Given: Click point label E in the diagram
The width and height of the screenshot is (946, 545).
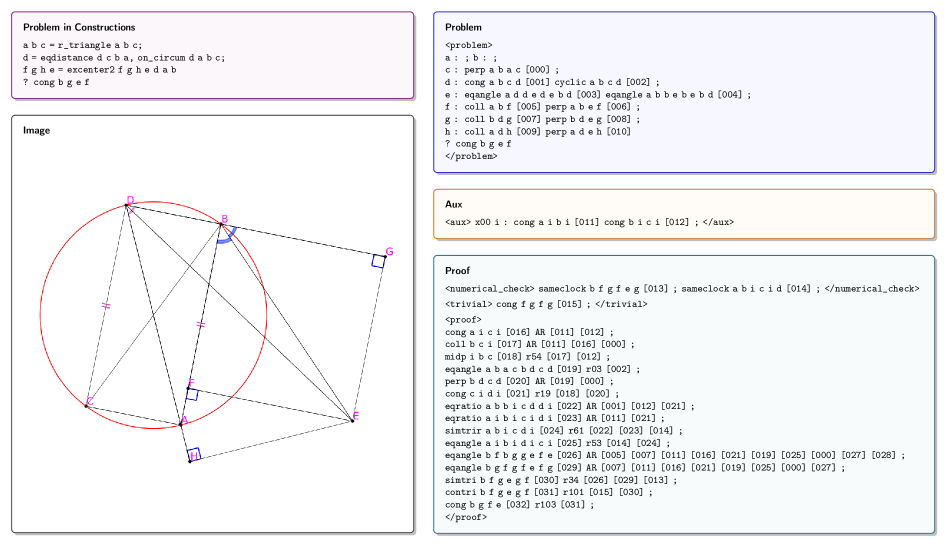Looking at the screenshot, I should (x=356, y=415).
